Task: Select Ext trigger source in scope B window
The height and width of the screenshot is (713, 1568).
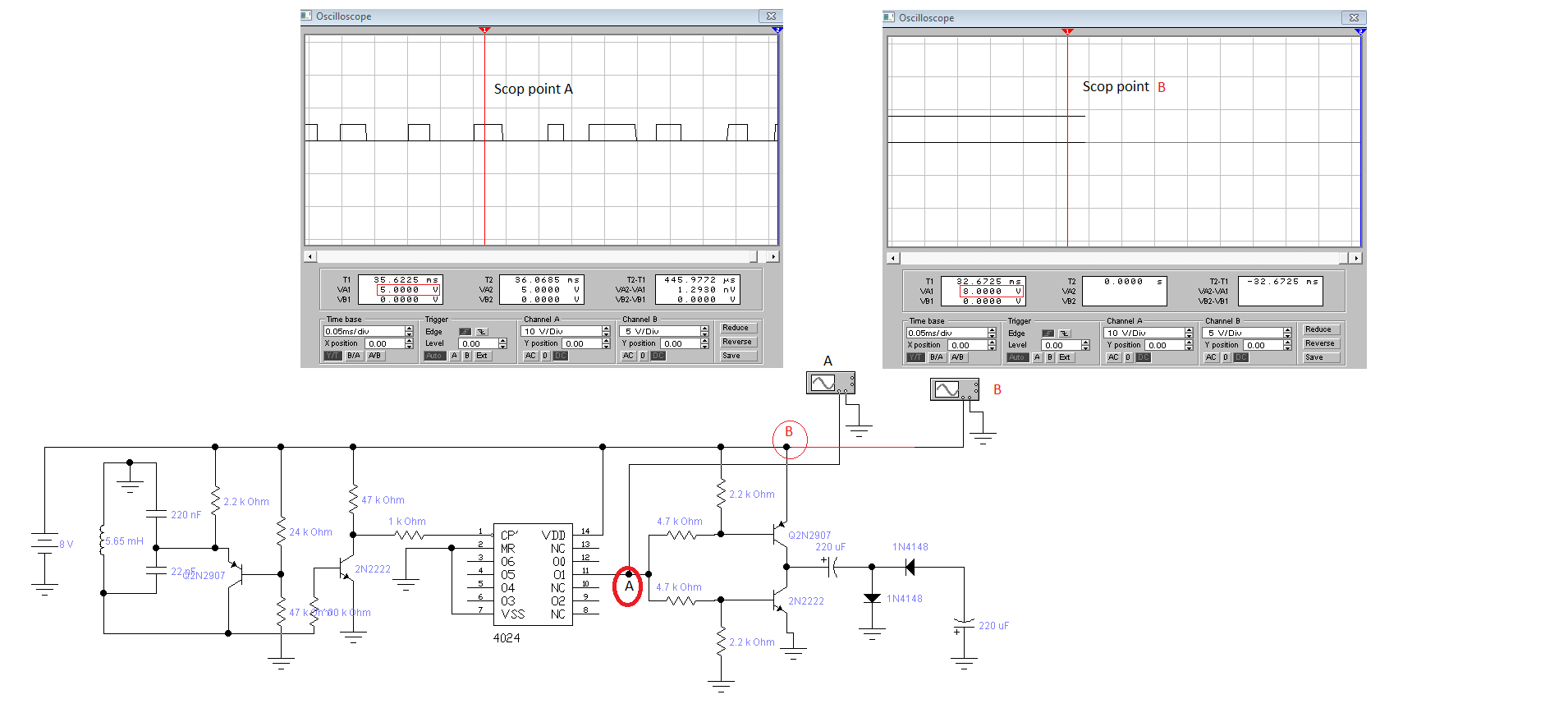Action: pos(1066,357)
